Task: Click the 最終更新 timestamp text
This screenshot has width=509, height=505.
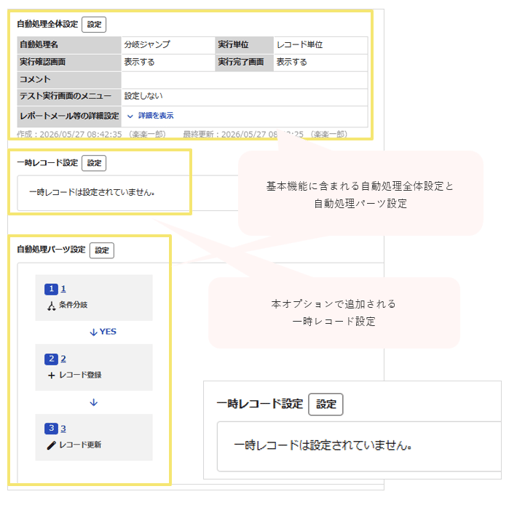Action: click(x=265, y=134)
